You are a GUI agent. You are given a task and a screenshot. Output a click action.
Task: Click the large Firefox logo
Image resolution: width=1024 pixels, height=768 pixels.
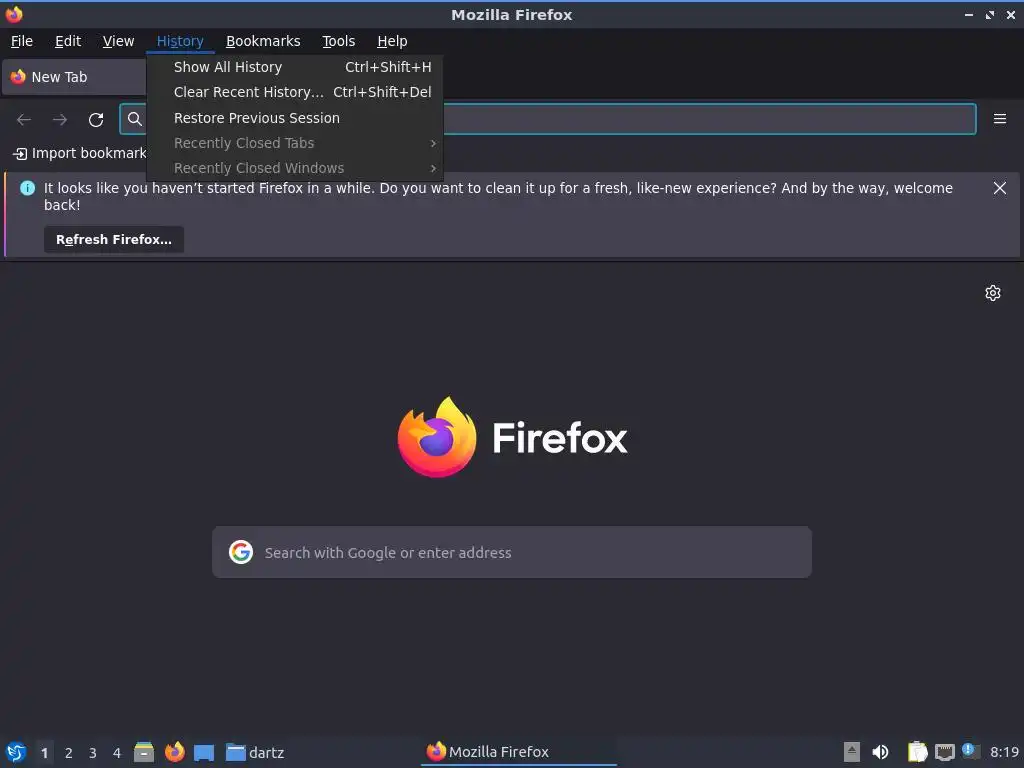pos(437,437)
